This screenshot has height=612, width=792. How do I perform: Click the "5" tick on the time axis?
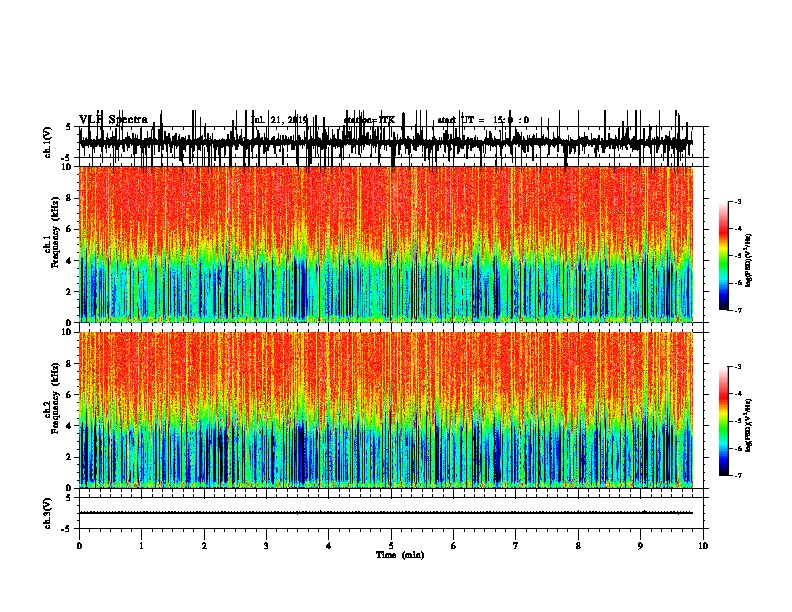point(391,546)
